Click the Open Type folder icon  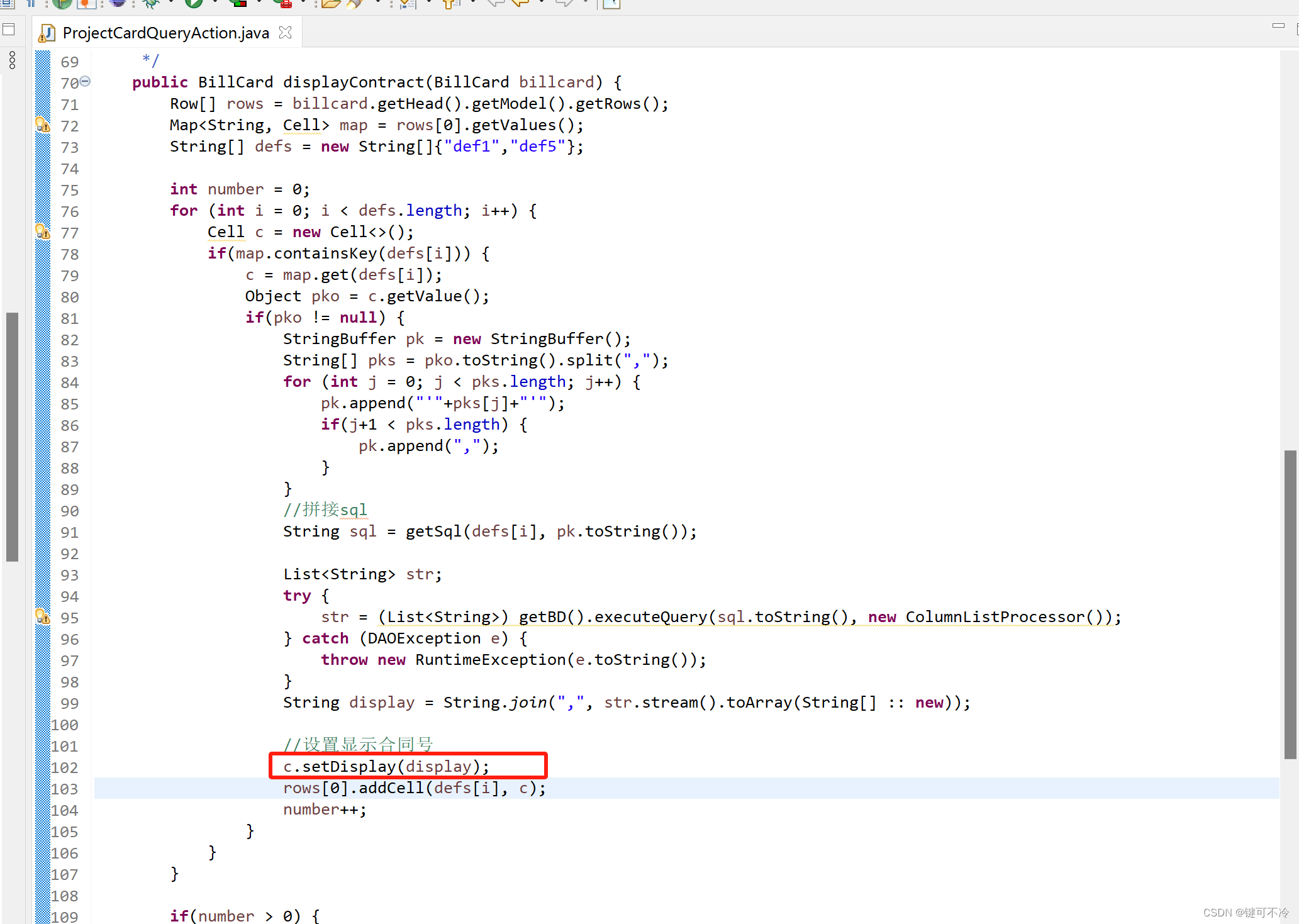coord(330,3)
